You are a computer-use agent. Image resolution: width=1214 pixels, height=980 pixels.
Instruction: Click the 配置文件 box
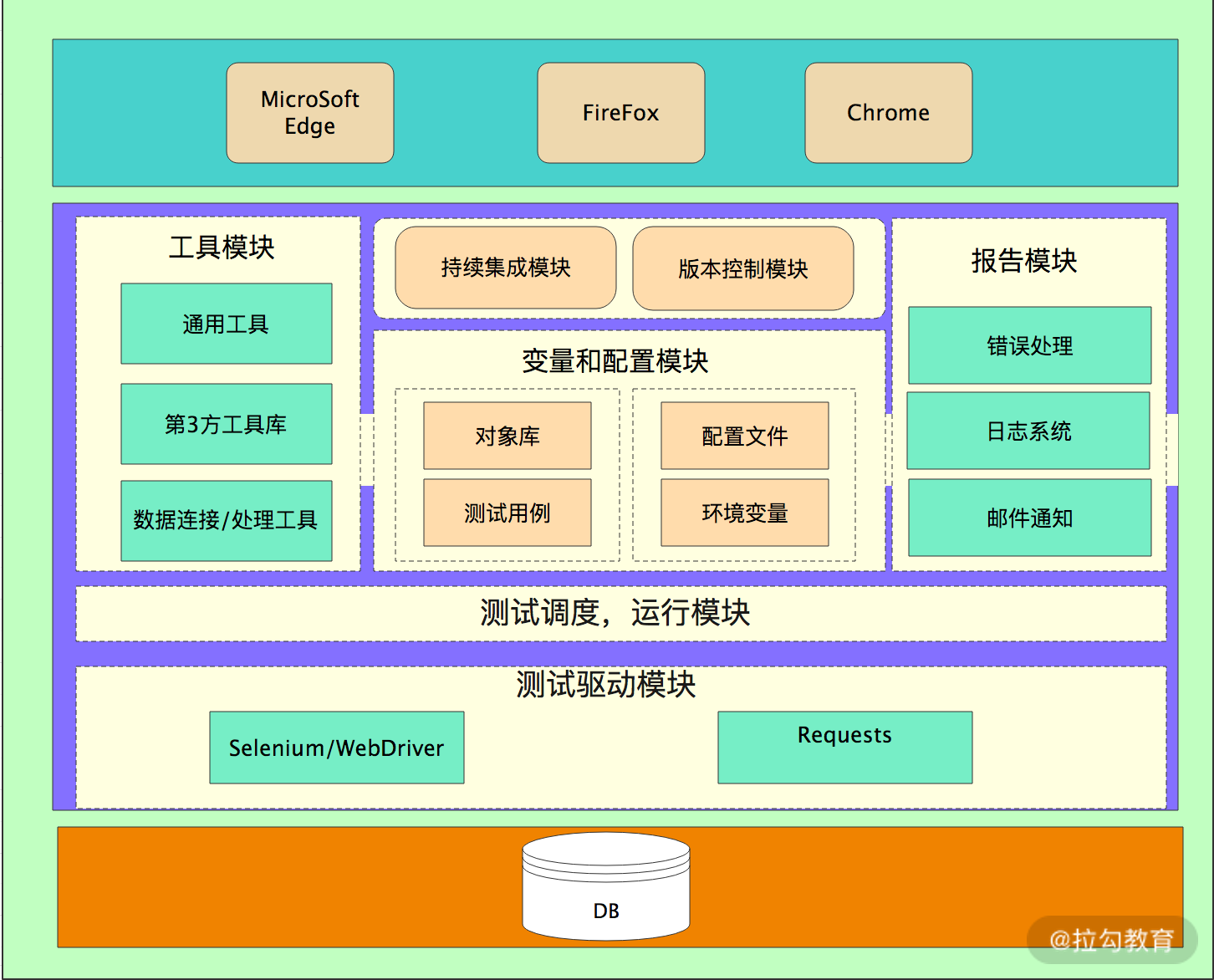click(745, 436)
